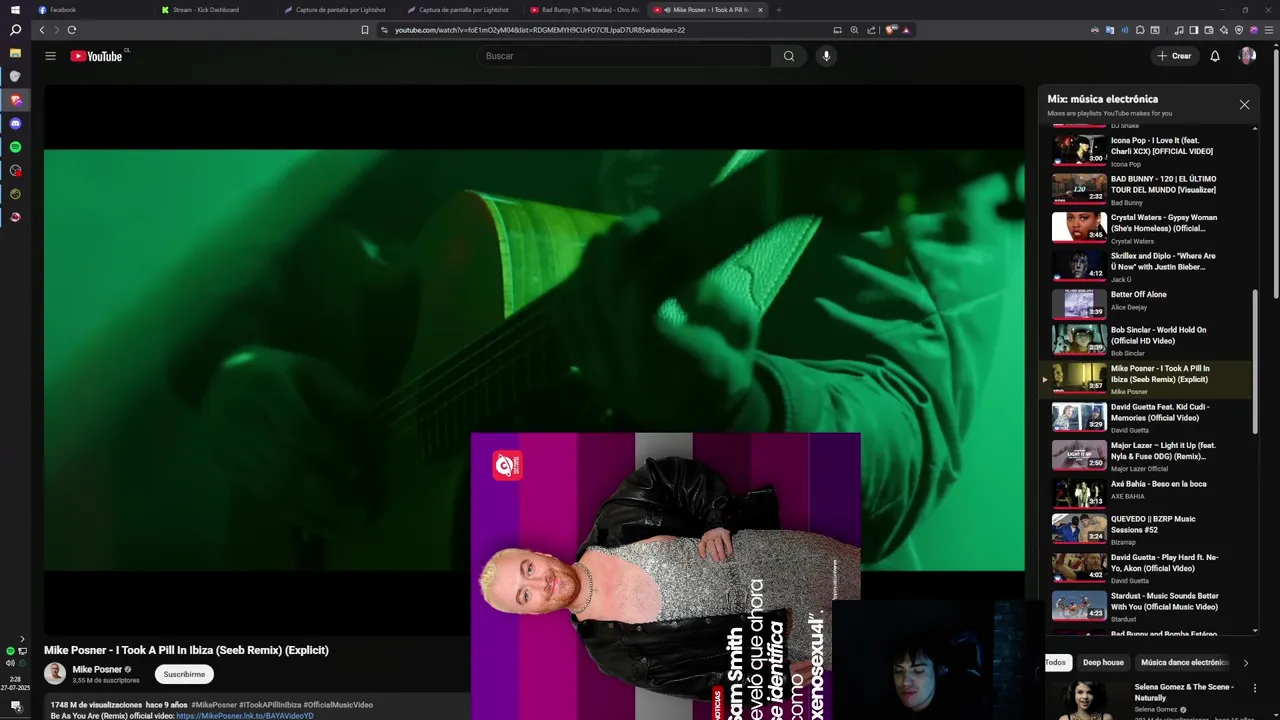
Task: Play Axé Bahia - Beso en la boca
Action: click(x=1144, y=494)
